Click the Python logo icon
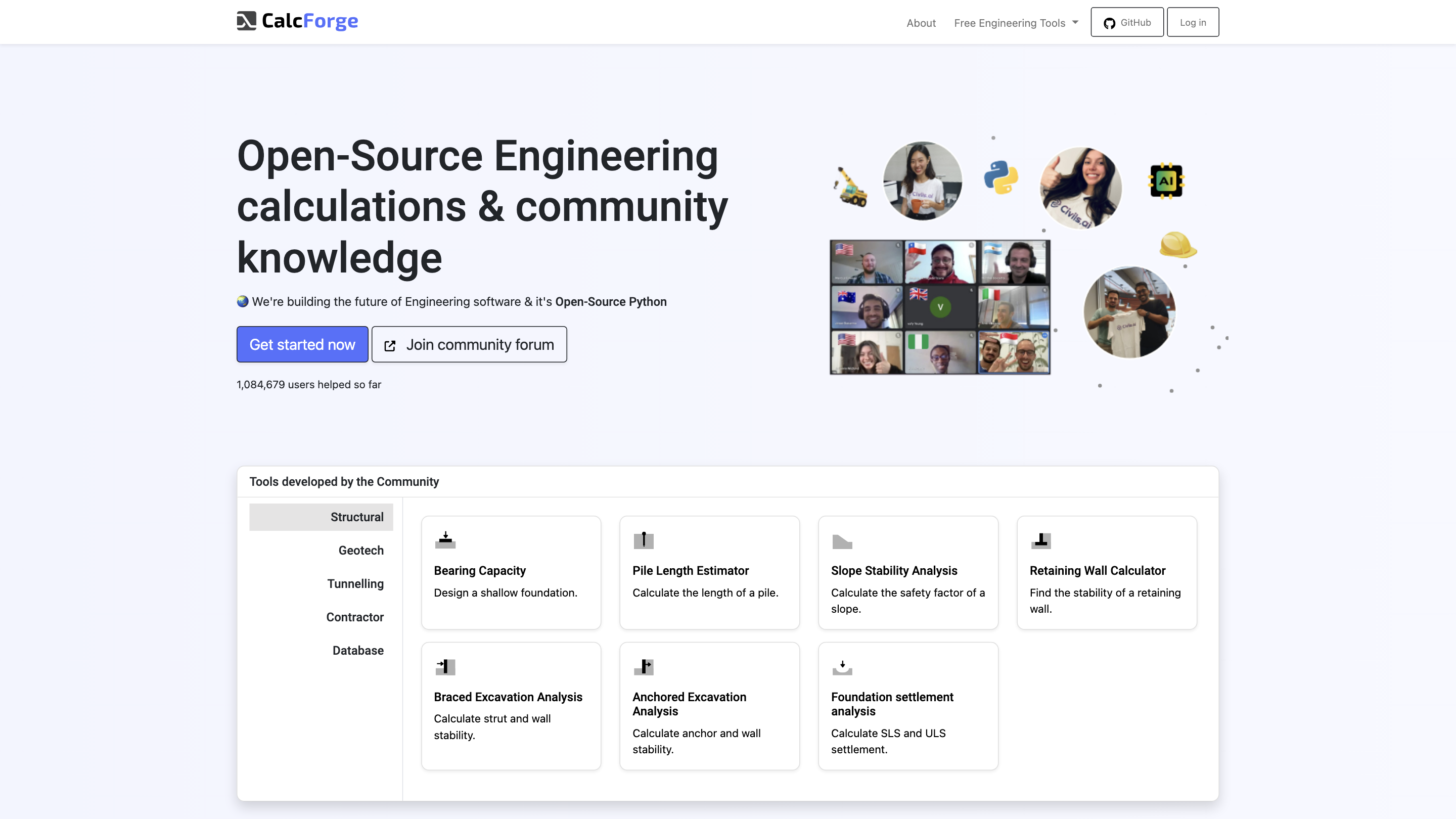This screenshot has height=819, width=1456. point(1000,177)
